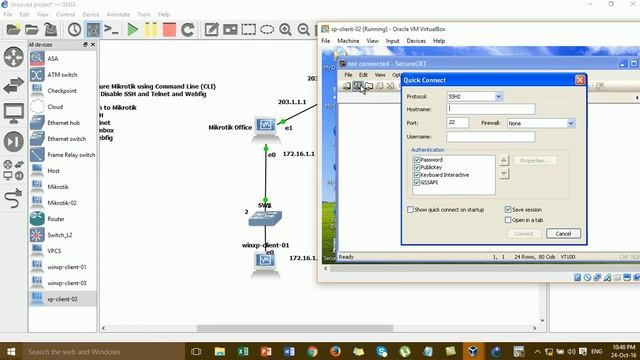Select Cloud device in devices list
This screenshot has height=360, width=640.
[x=62, y=107]
